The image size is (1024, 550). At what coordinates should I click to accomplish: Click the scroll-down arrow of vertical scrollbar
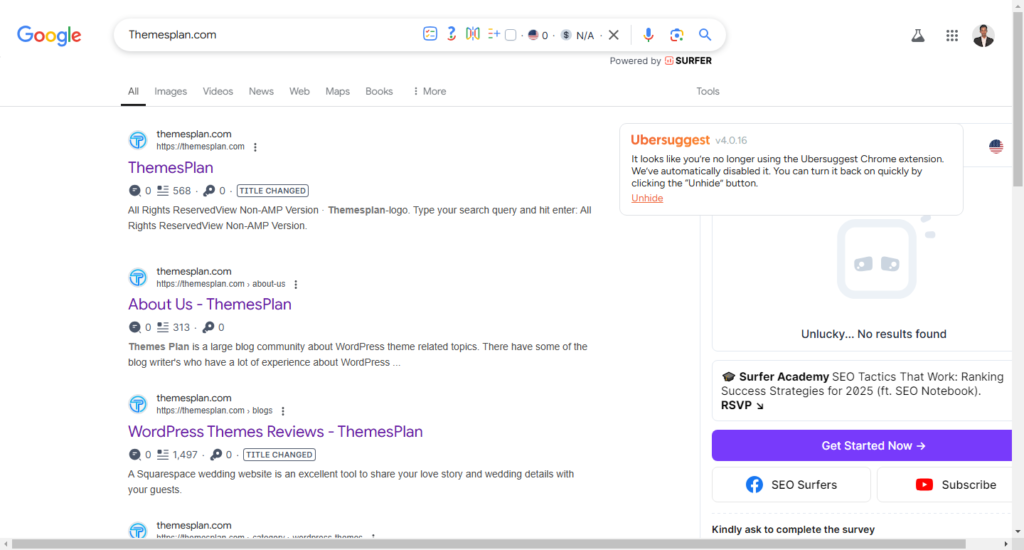tap(1018, 532)
